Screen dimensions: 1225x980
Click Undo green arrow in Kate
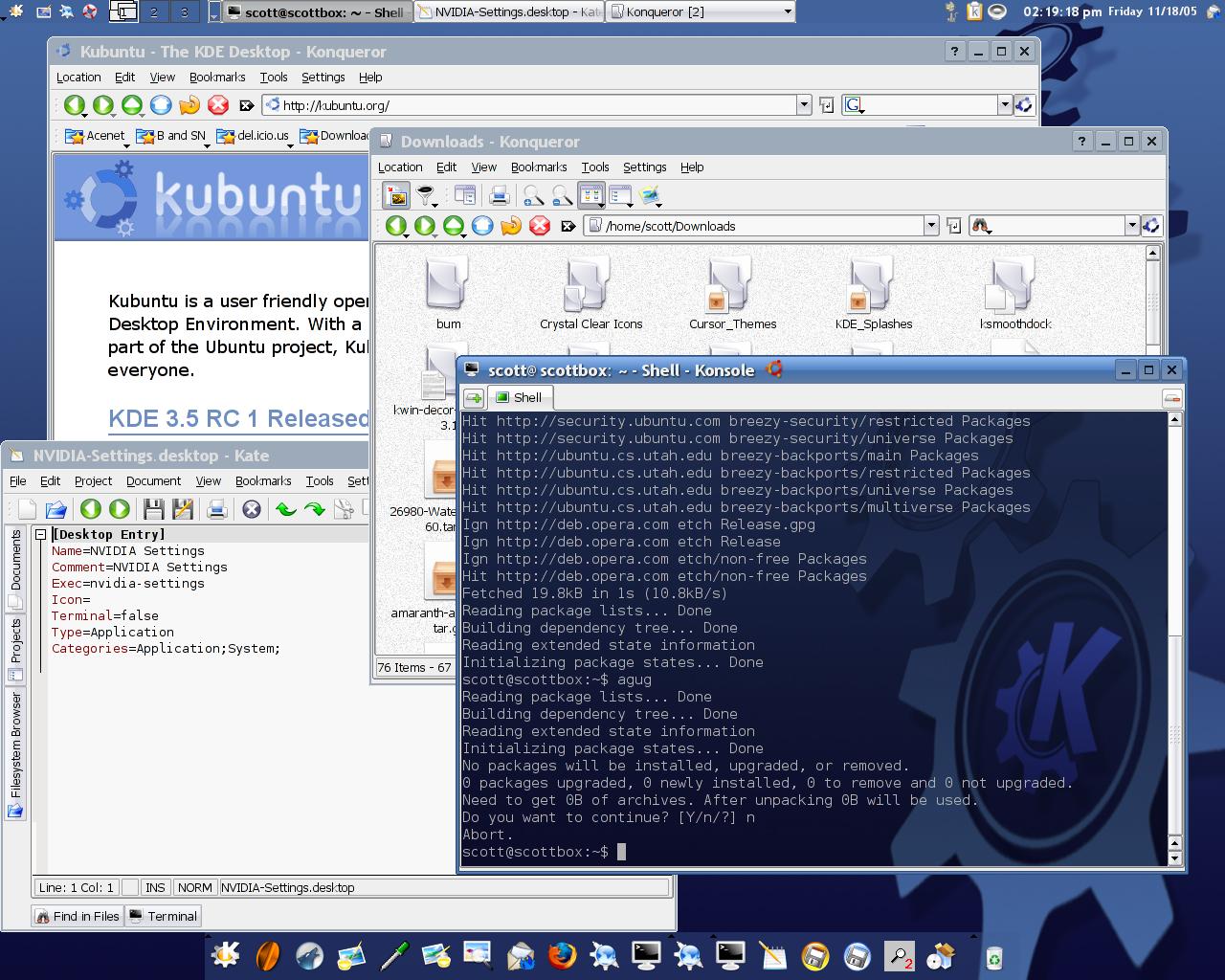[x=285, y=509]
